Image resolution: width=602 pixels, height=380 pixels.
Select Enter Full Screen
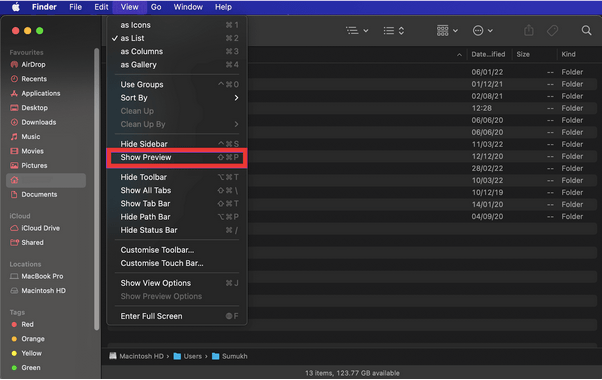pos(177,316)
